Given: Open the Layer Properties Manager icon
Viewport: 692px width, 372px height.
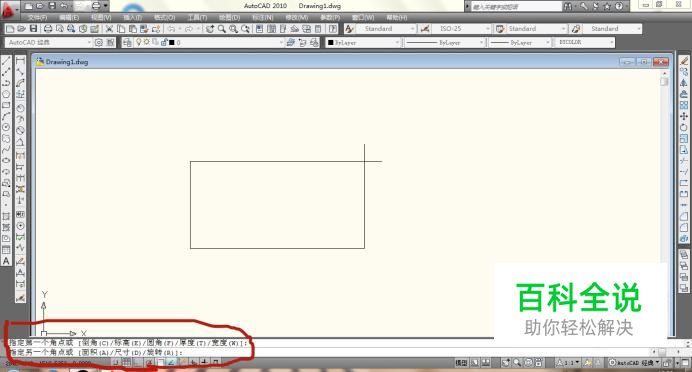Looking at the screenshot, I should [x=127, y=42].
